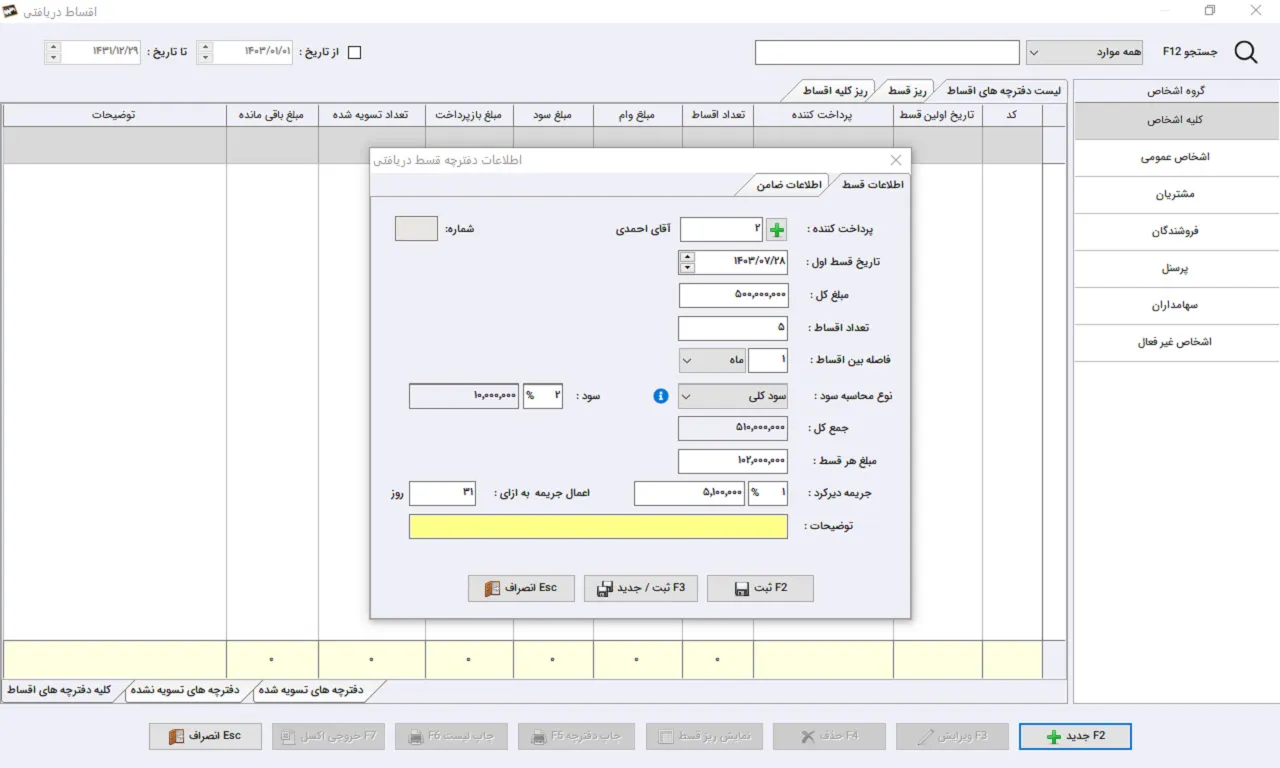Image resolution: width=1280 pixels, height=768 pixels.
Task: Click the grid's تعداد اقساط column header
Action: click(718, 115)
